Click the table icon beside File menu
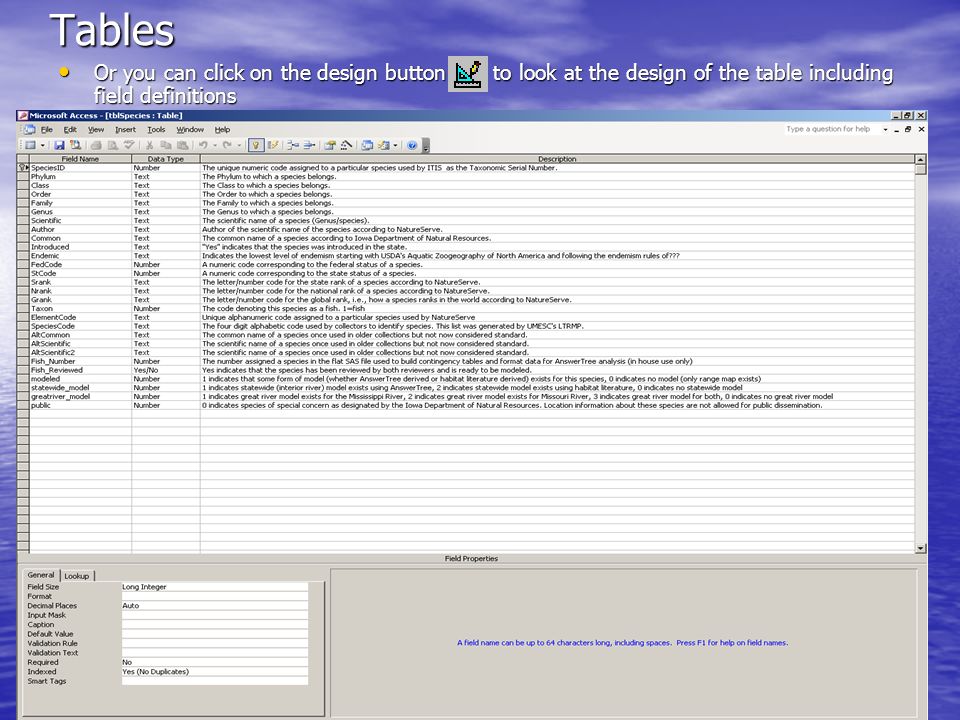The height and width of the screenshot is (720, 960). point(29,130)
